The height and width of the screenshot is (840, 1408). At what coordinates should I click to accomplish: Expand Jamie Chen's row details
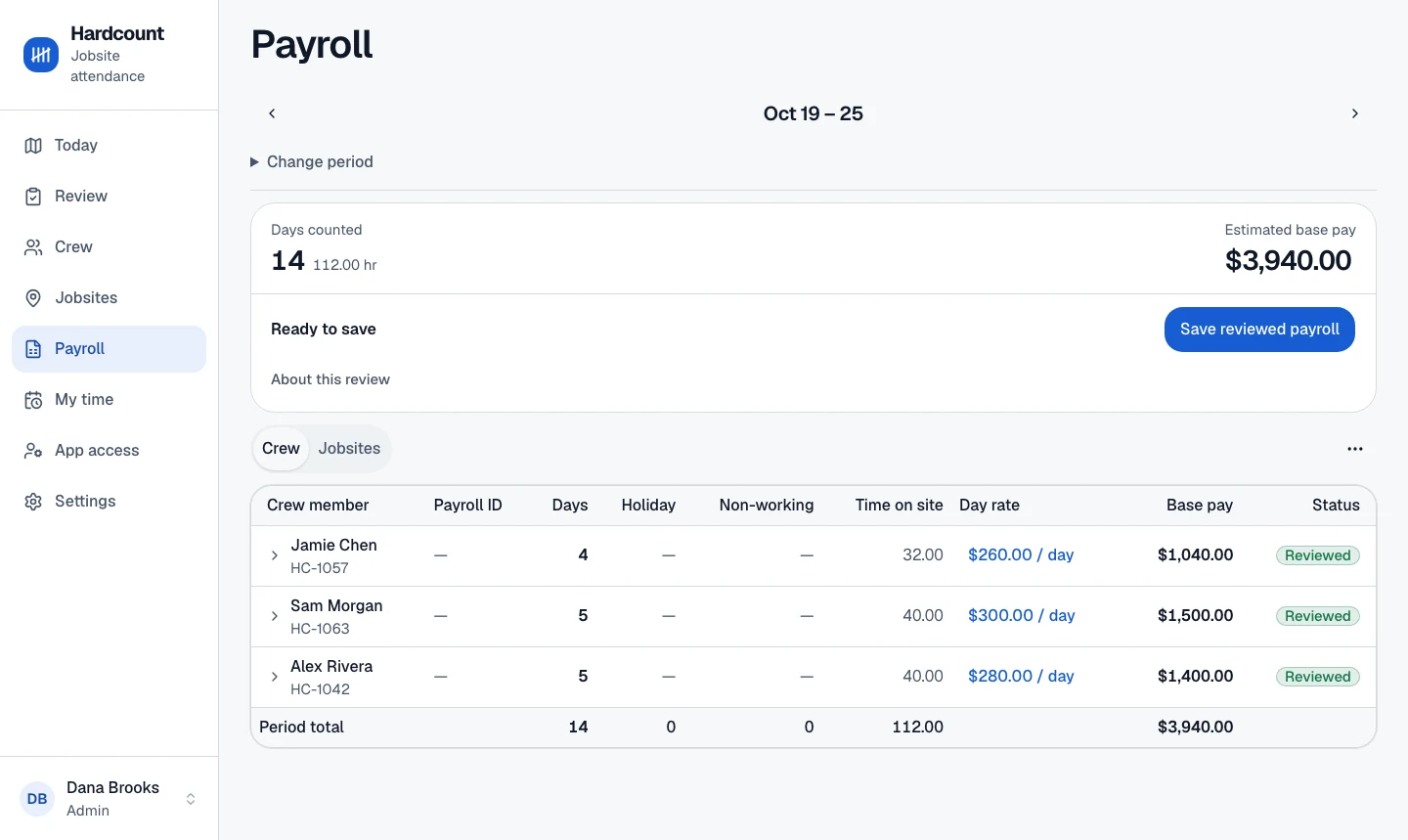[x=275, y=555]
